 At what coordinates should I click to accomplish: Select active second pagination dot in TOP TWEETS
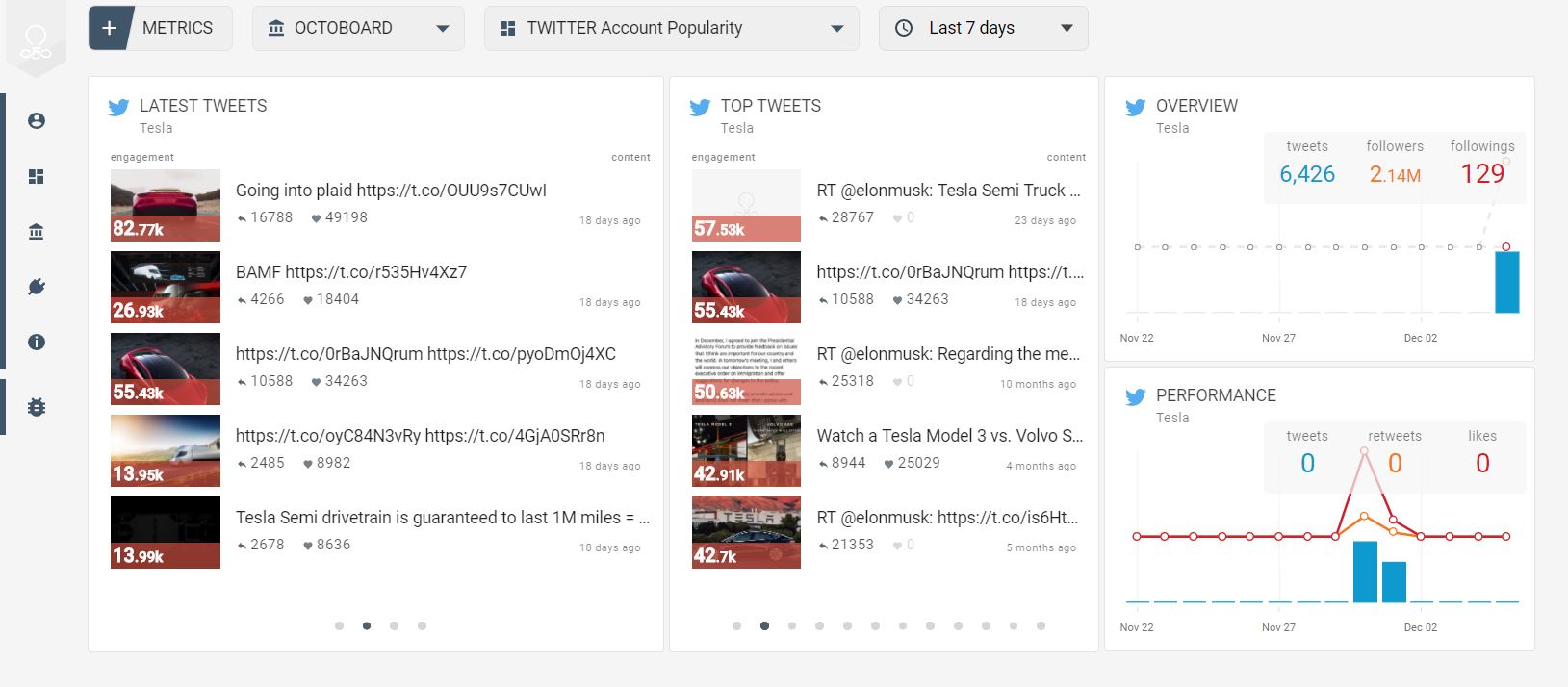coord(764,625)
